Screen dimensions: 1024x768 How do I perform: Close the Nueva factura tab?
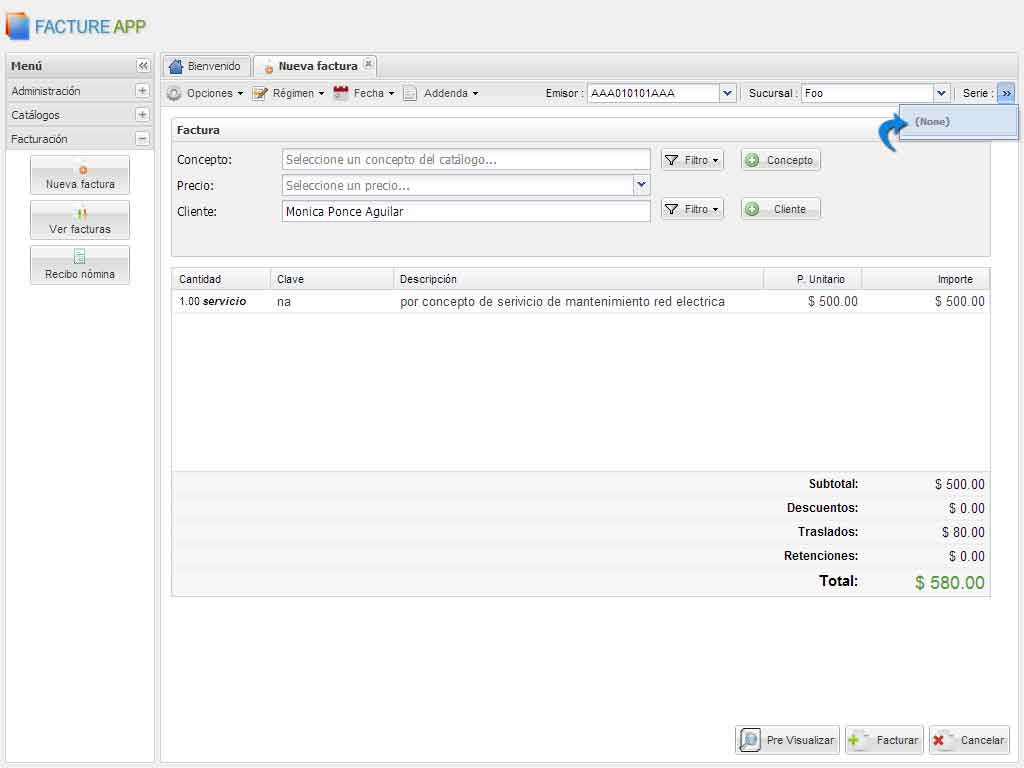click(x=368, y=65)
